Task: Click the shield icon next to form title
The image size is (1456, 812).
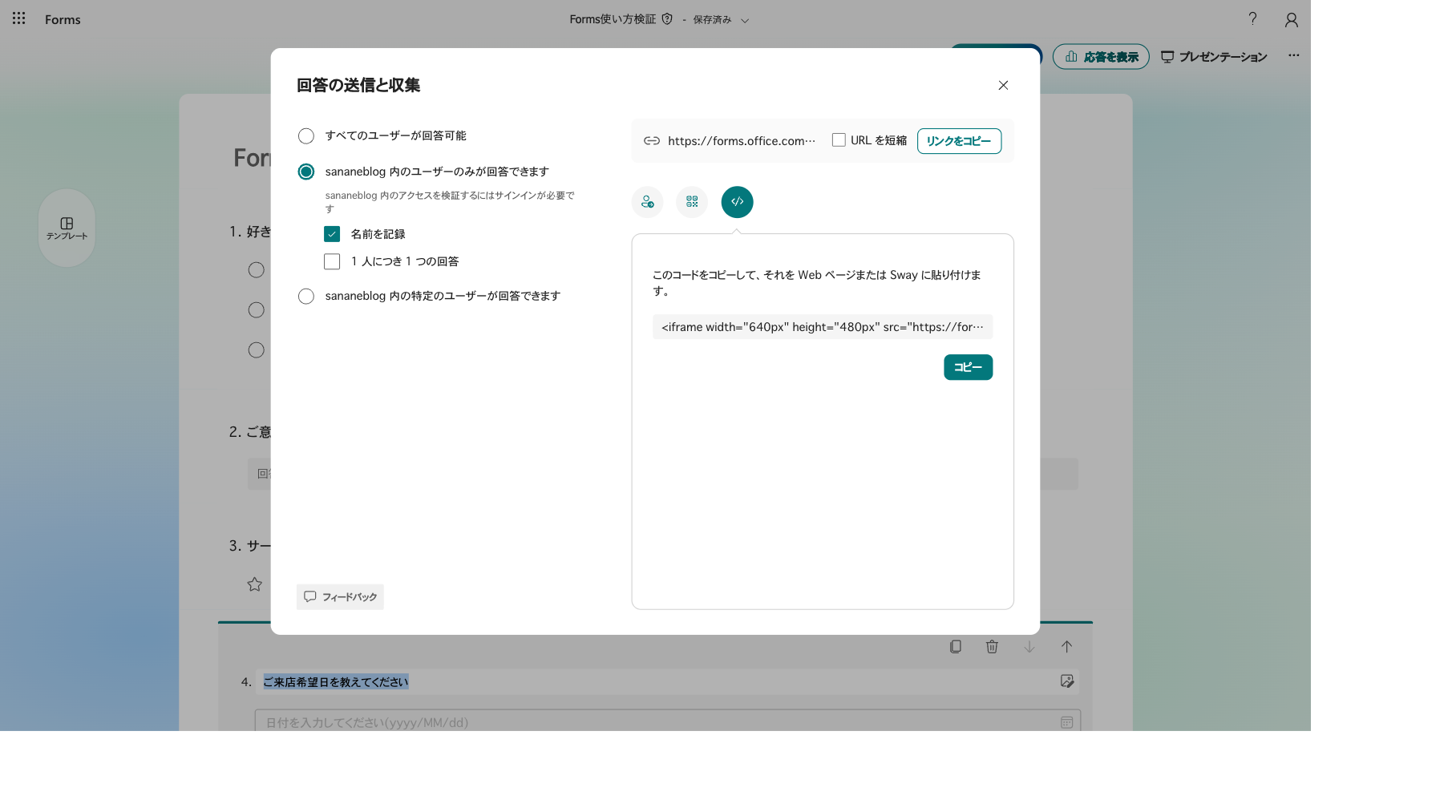Action: pos(667,18)
